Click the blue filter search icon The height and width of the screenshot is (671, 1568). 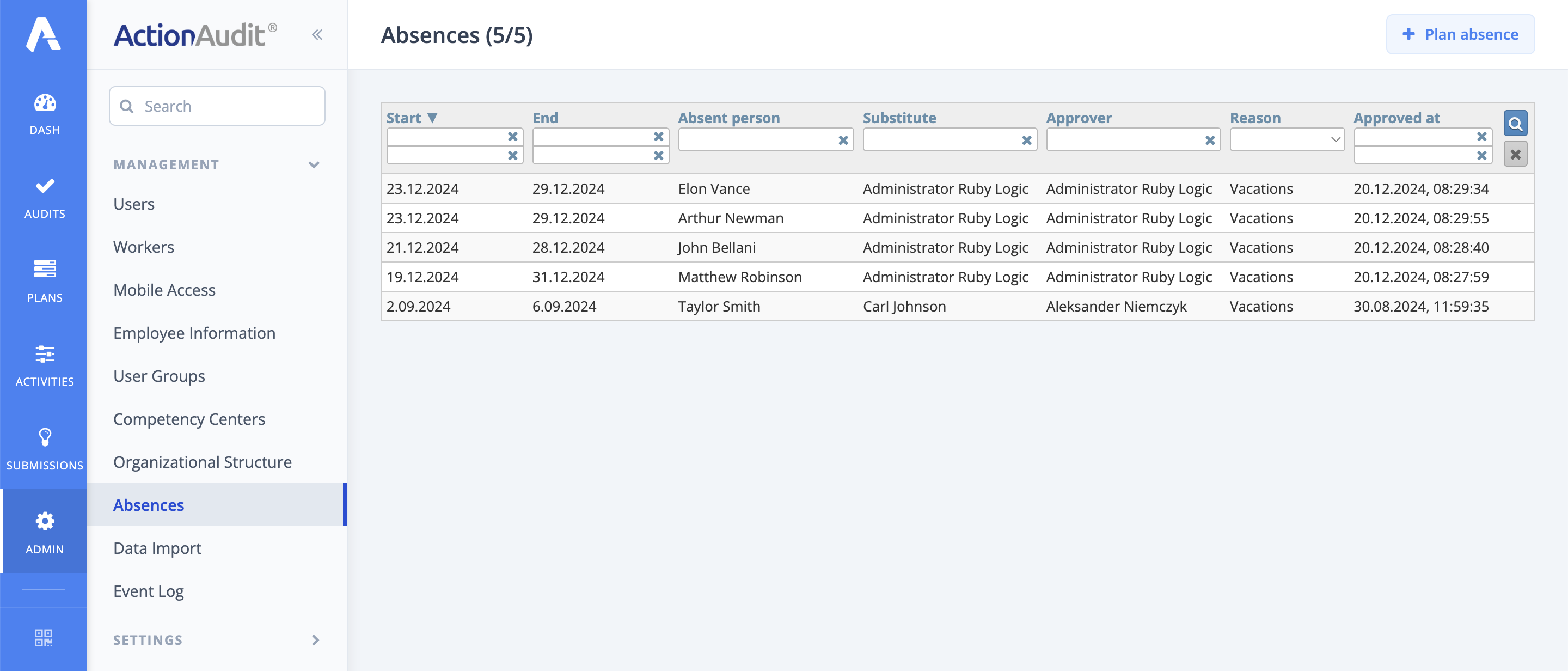click(1515, 124)
